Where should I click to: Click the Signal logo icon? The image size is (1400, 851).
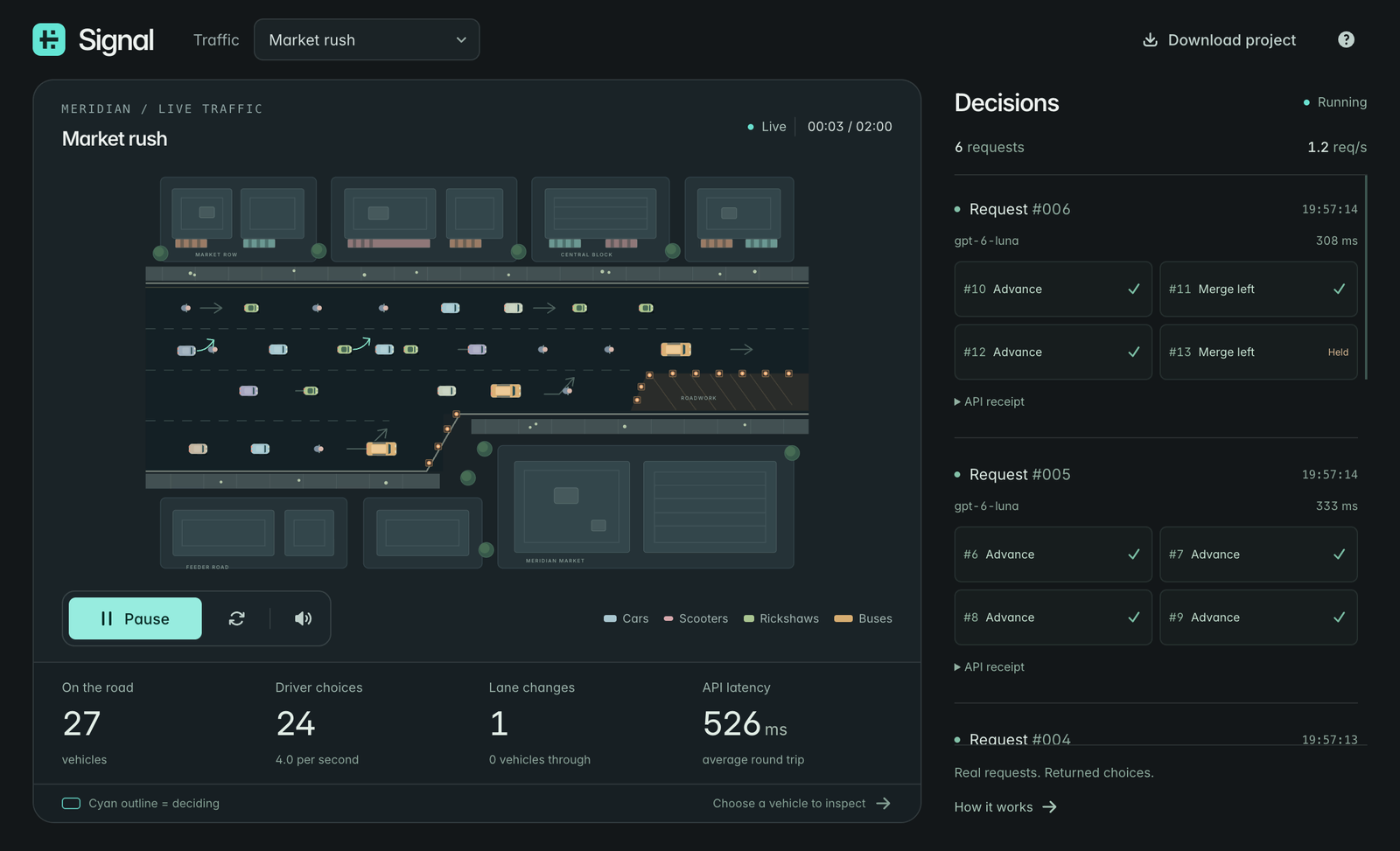[x=49, y=39]
